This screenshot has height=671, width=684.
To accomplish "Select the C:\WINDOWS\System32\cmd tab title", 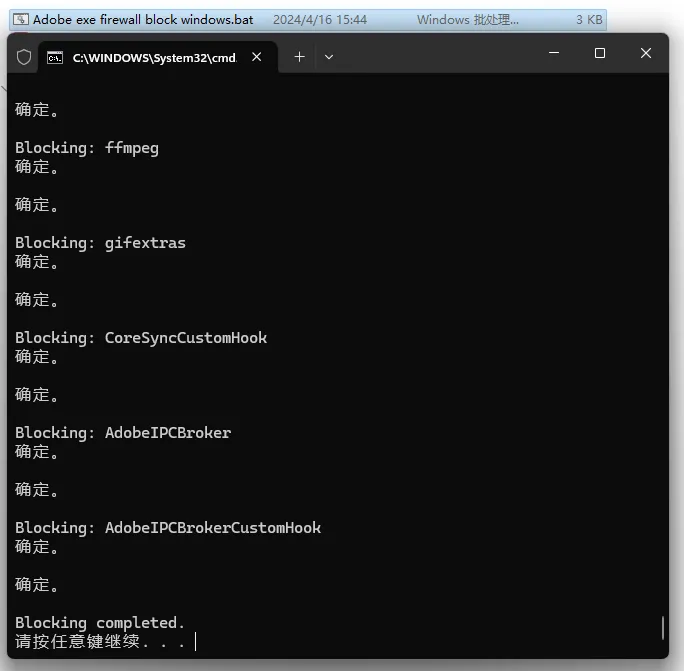I will 154,57.
